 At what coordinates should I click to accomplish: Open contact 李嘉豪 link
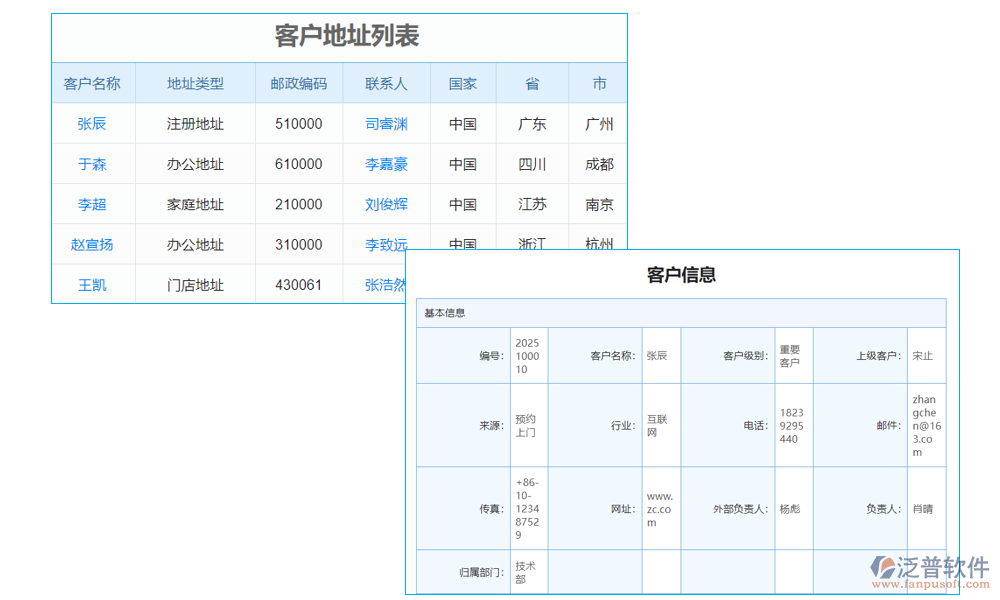tap(386, 164)
